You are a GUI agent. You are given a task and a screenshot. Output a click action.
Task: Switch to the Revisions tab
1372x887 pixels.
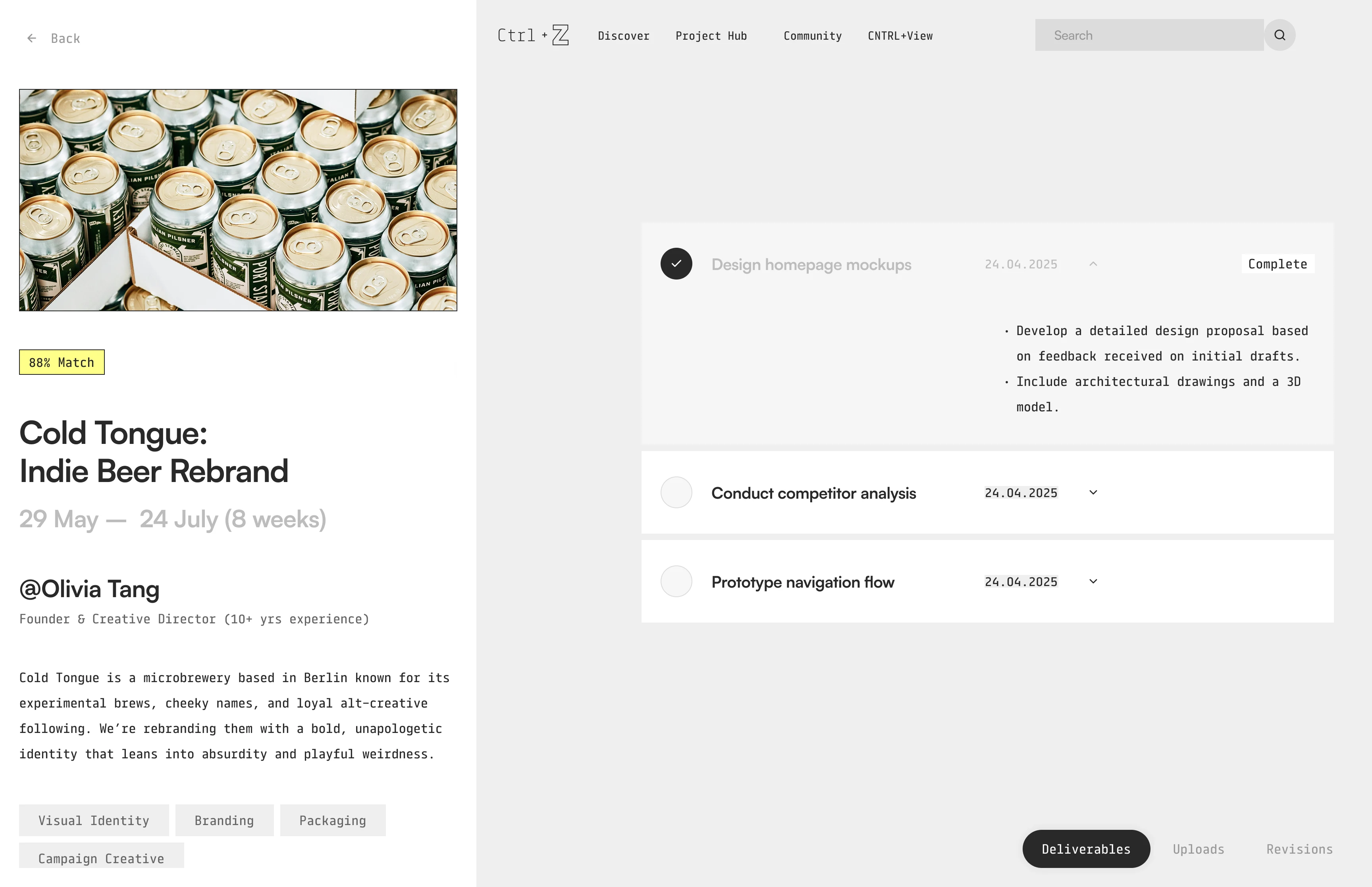pos(1299,849)
